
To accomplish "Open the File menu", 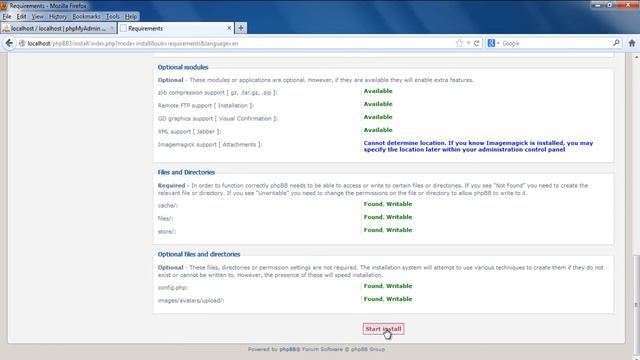I will [7, 16].
